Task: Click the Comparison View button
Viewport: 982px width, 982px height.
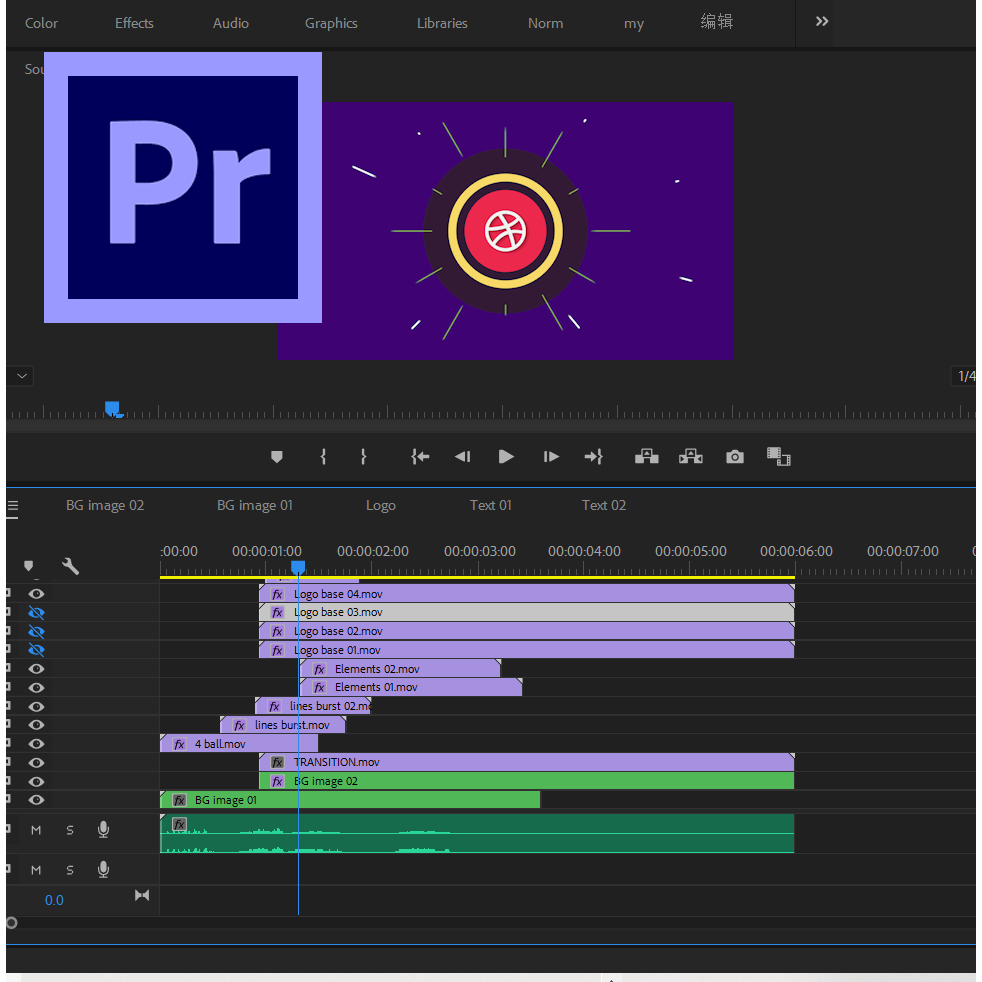Action: [778, 457]
